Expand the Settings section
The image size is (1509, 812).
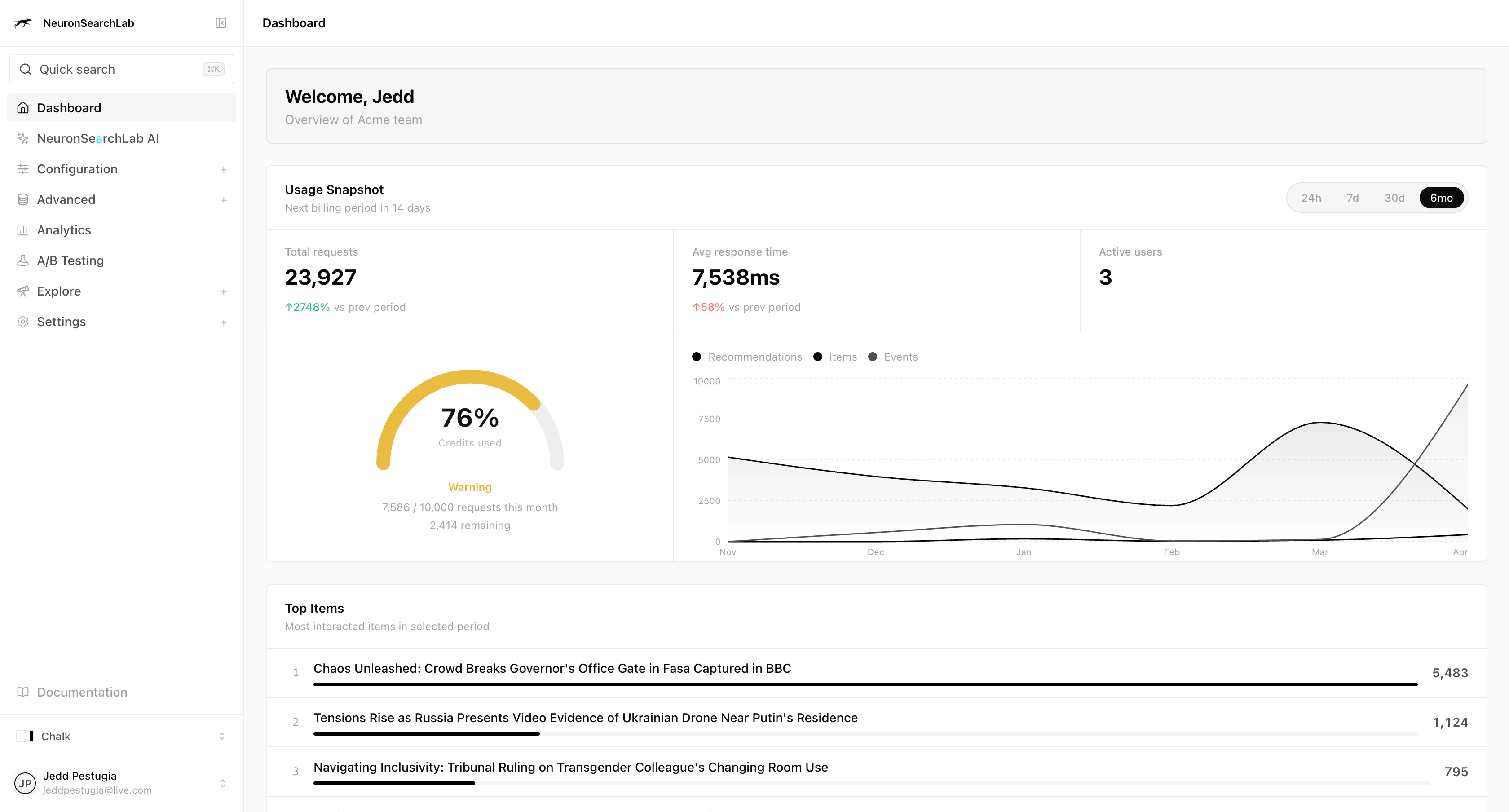(x=224, y=322)
